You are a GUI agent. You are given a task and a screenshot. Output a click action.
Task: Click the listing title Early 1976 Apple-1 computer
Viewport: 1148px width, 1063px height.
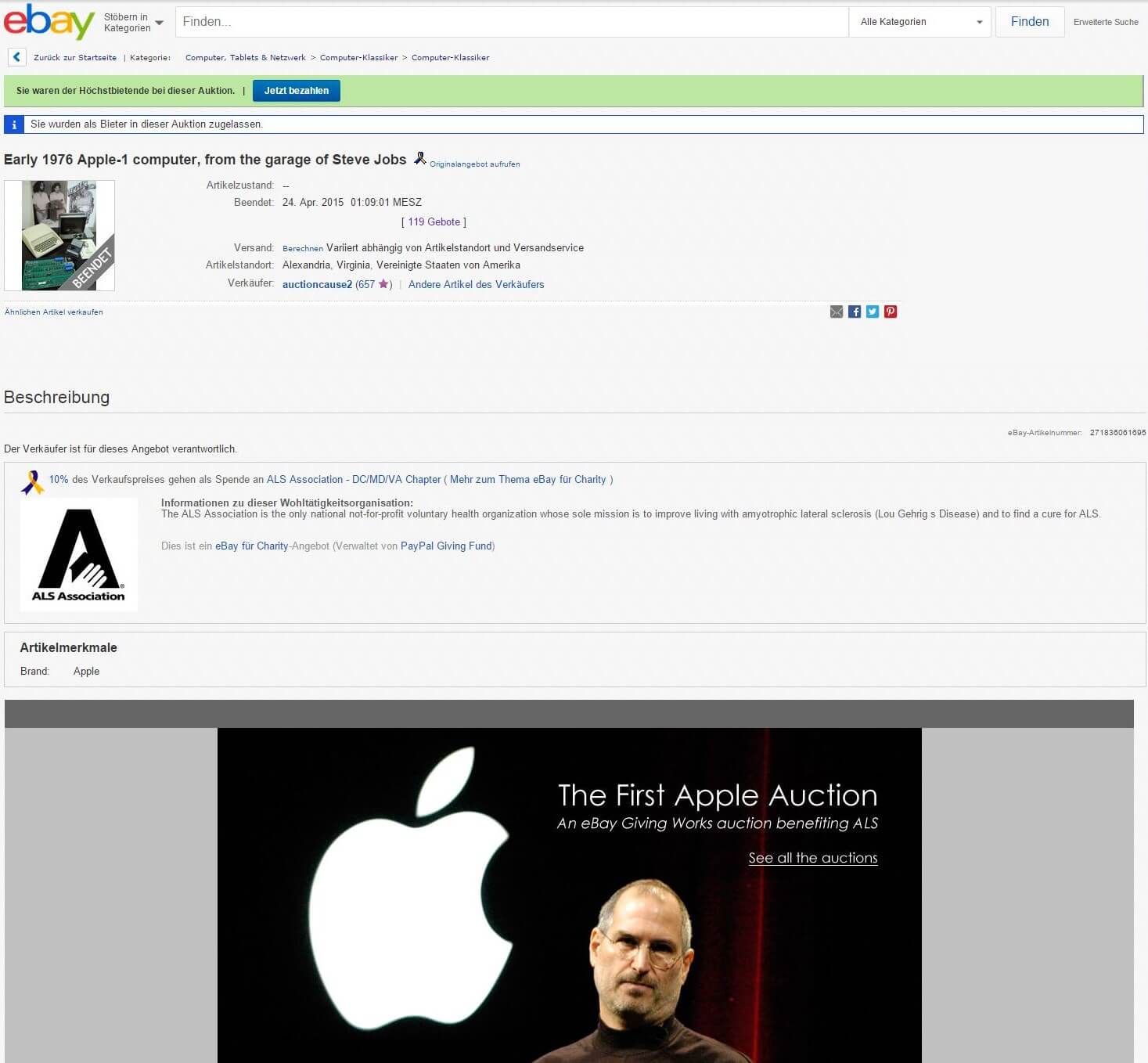205,160
